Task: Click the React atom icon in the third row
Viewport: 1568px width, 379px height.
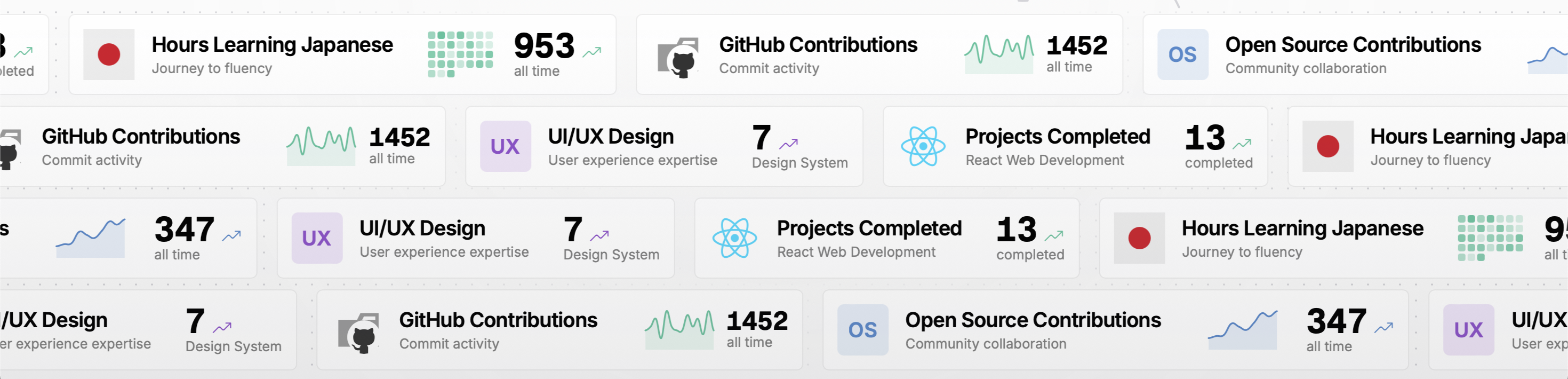Action: pyautogui.click(x=735, y=238)
